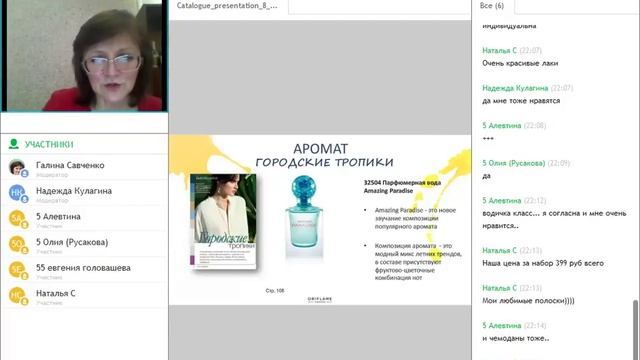Click 5 Алевтина's yellow avatar

(17, 219)
